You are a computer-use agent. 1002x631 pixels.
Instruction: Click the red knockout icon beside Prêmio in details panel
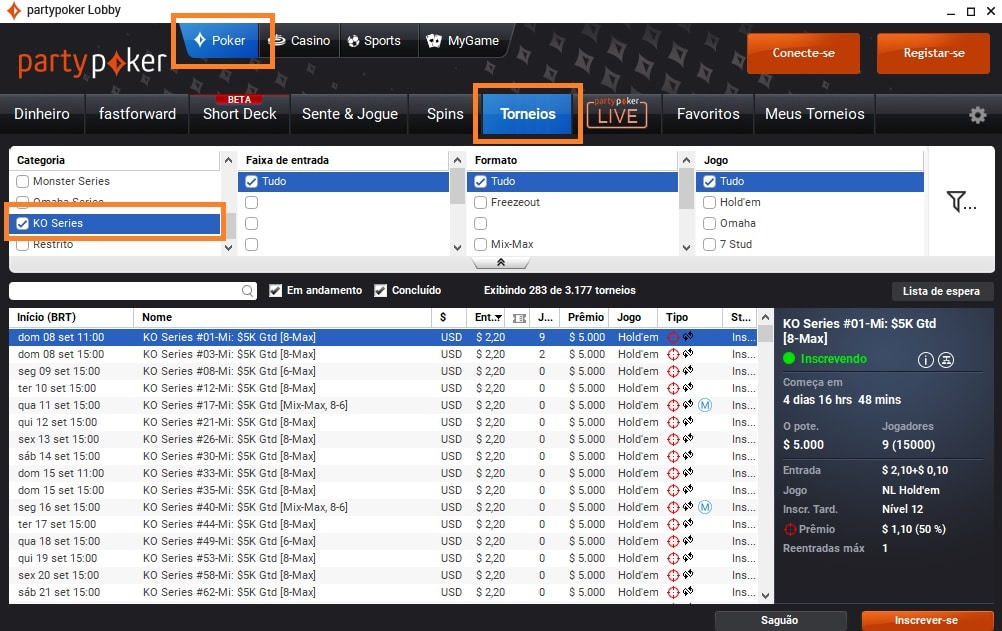pos(790,529)
